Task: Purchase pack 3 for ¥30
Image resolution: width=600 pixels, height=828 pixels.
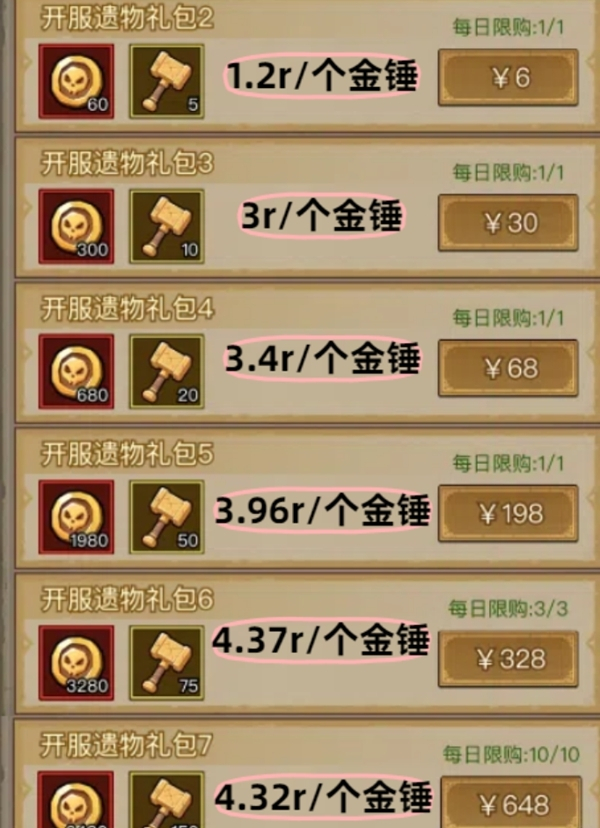Action: 508,223
